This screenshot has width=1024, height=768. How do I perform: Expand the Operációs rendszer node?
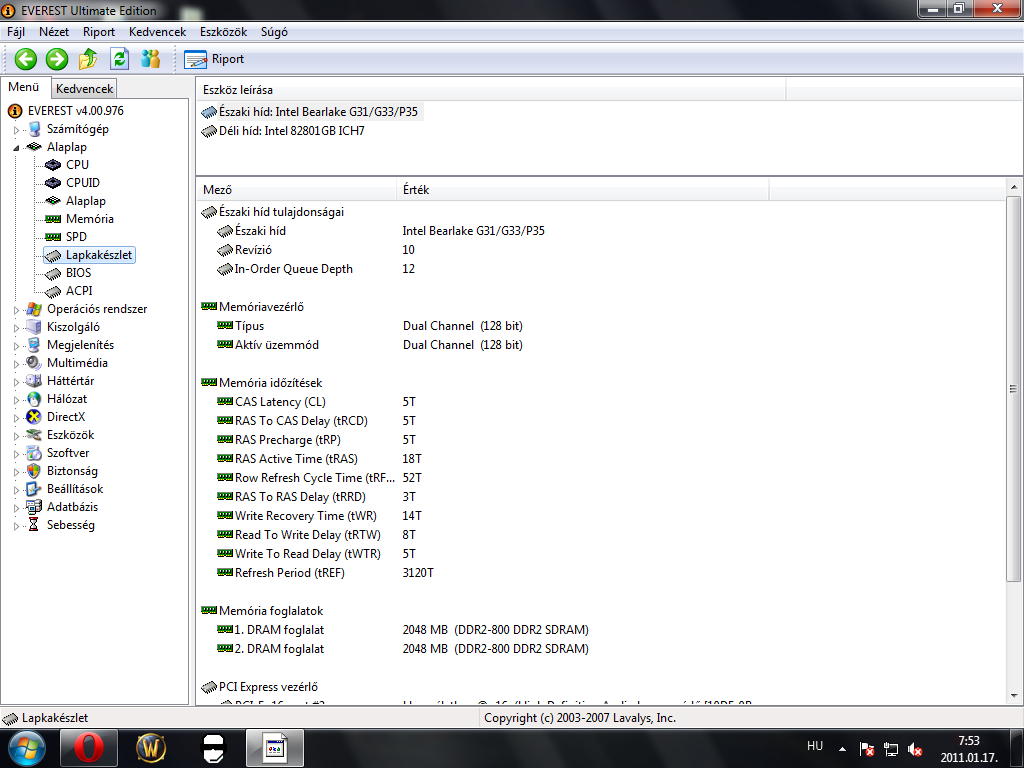click(16, 310)
